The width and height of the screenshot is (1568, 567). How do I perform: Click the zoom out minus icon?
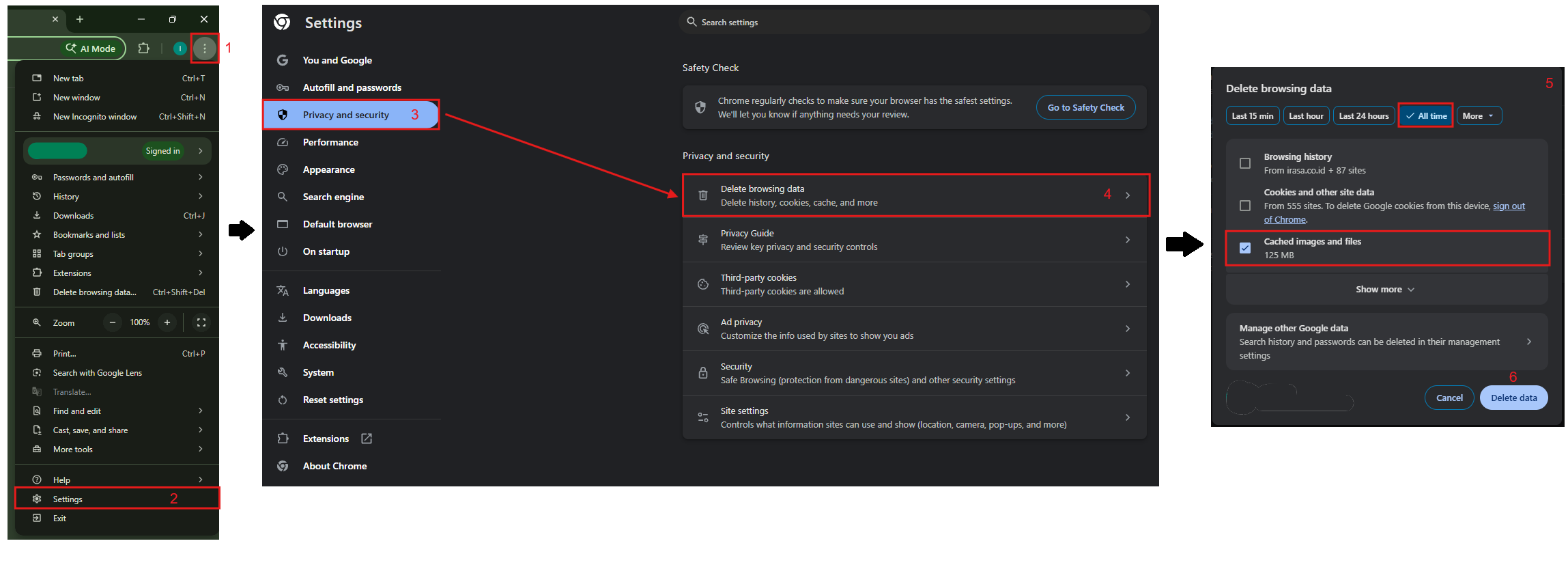[113, 322]
